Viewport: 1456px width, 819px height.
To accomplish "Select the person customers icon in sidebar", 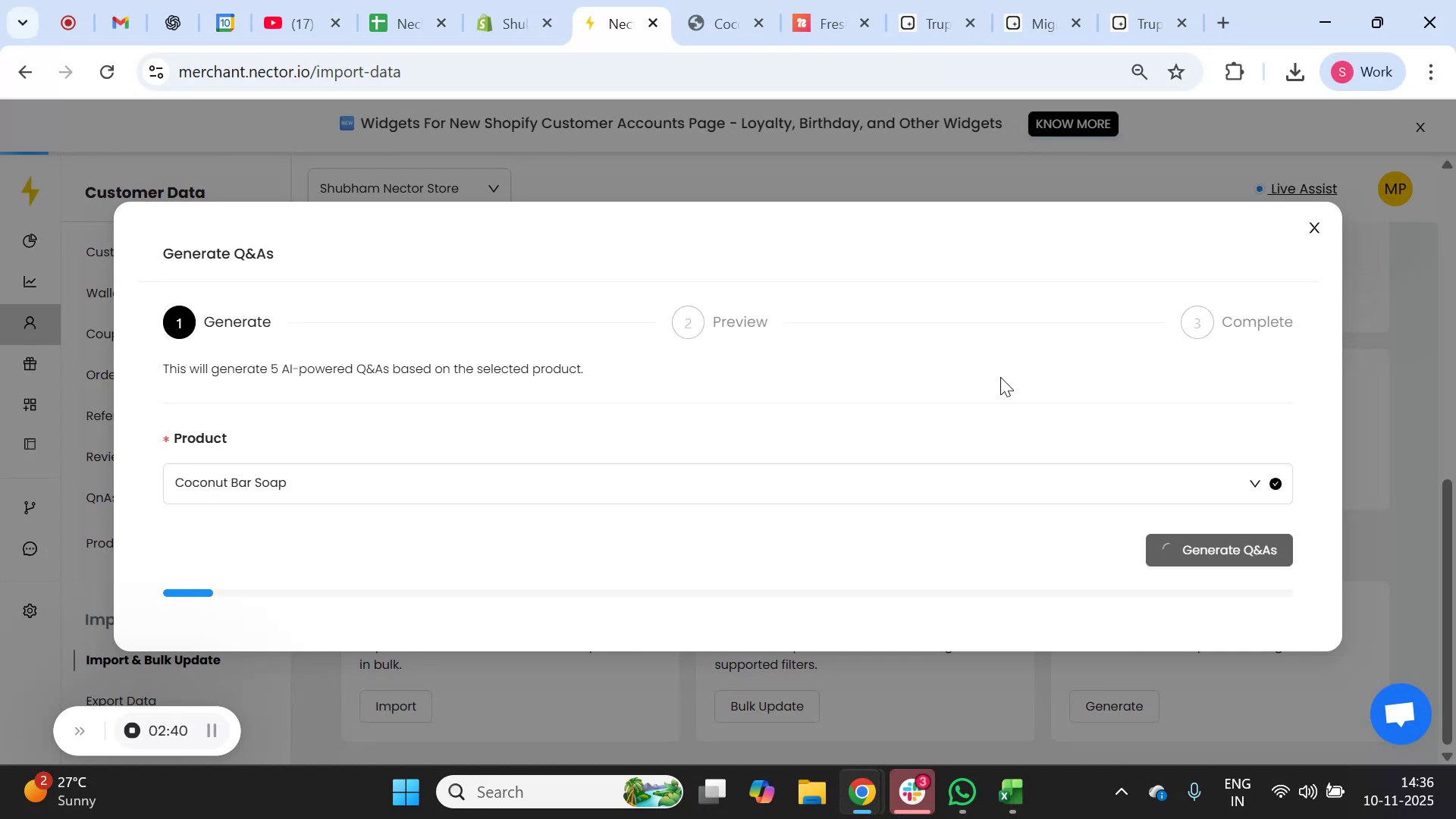I will pos(30,323).
